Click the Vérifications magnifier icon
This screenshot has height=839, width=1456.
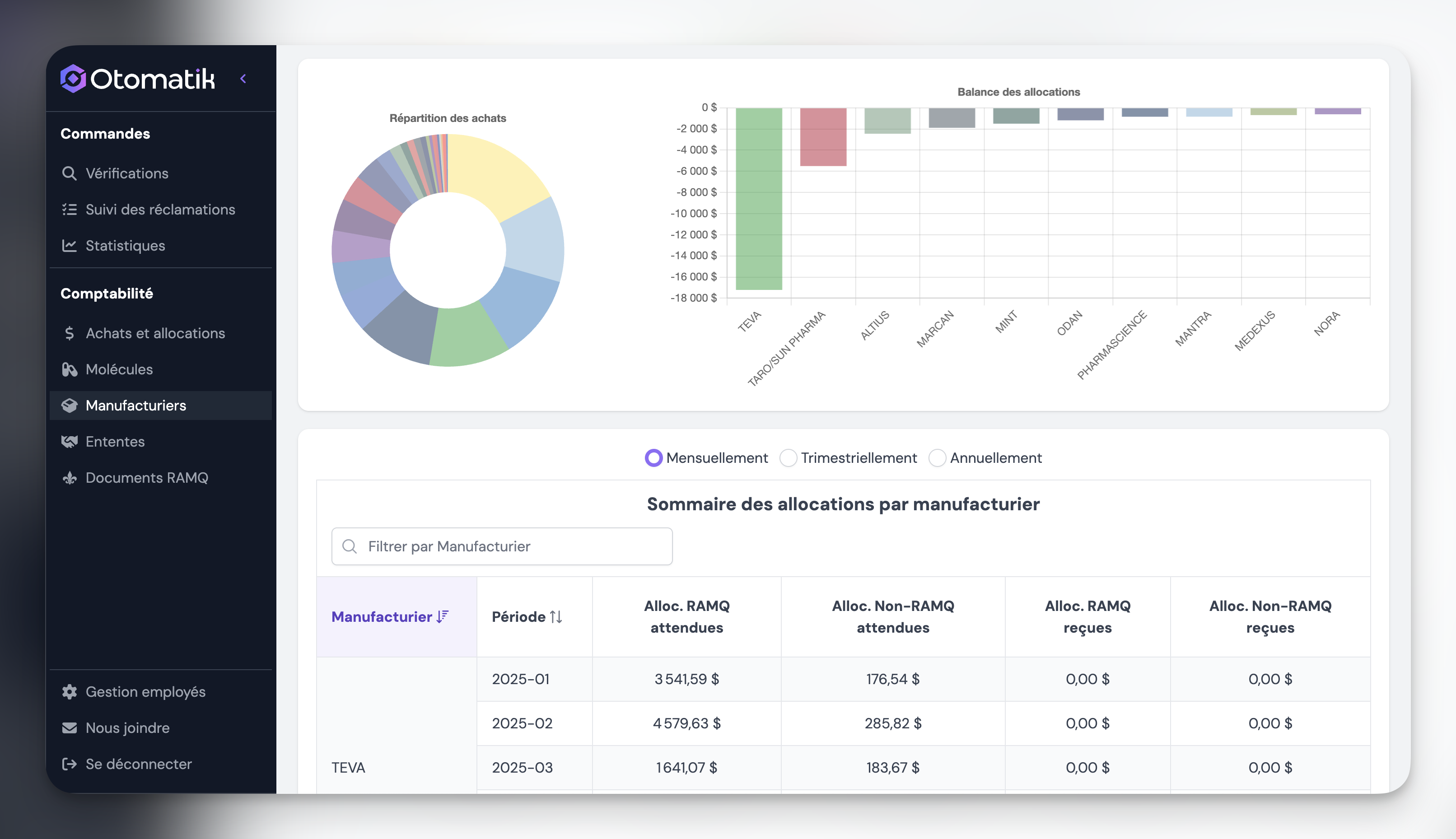[69, 173]
